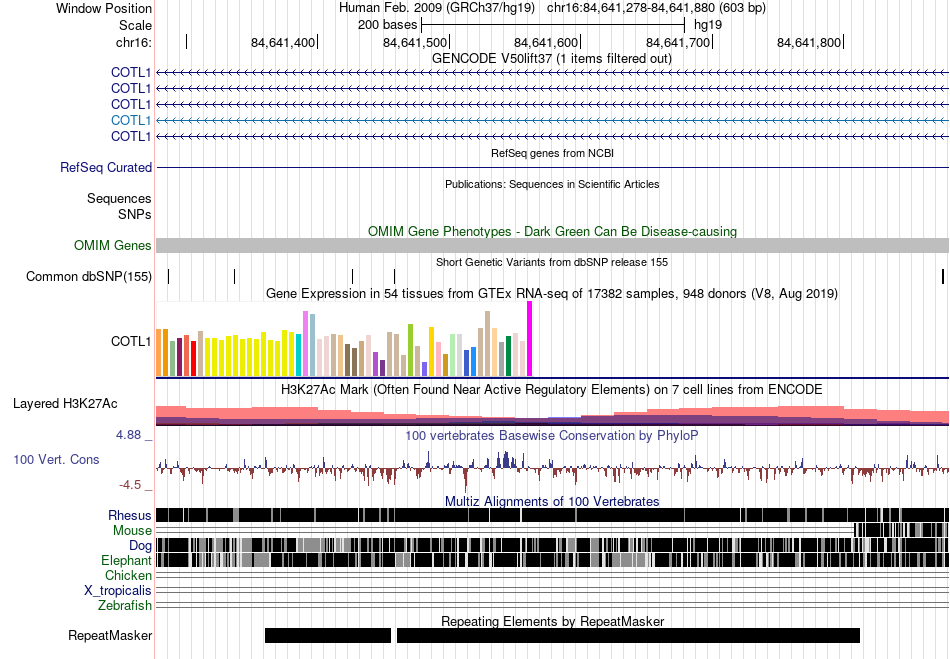Screen dimensions: 950x659
Task: Click the 'chr16:' ruler label
Action: click(134, 42)
